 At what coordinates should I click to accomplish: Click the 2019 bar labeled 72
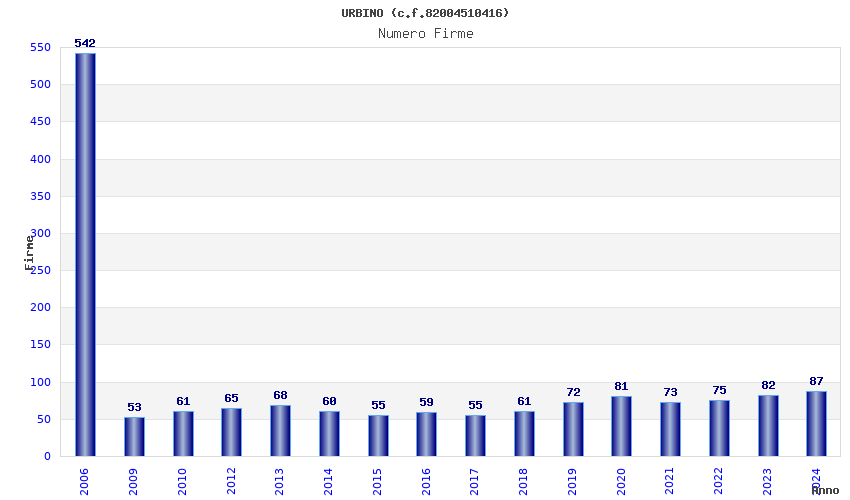(x=574, y=430)
